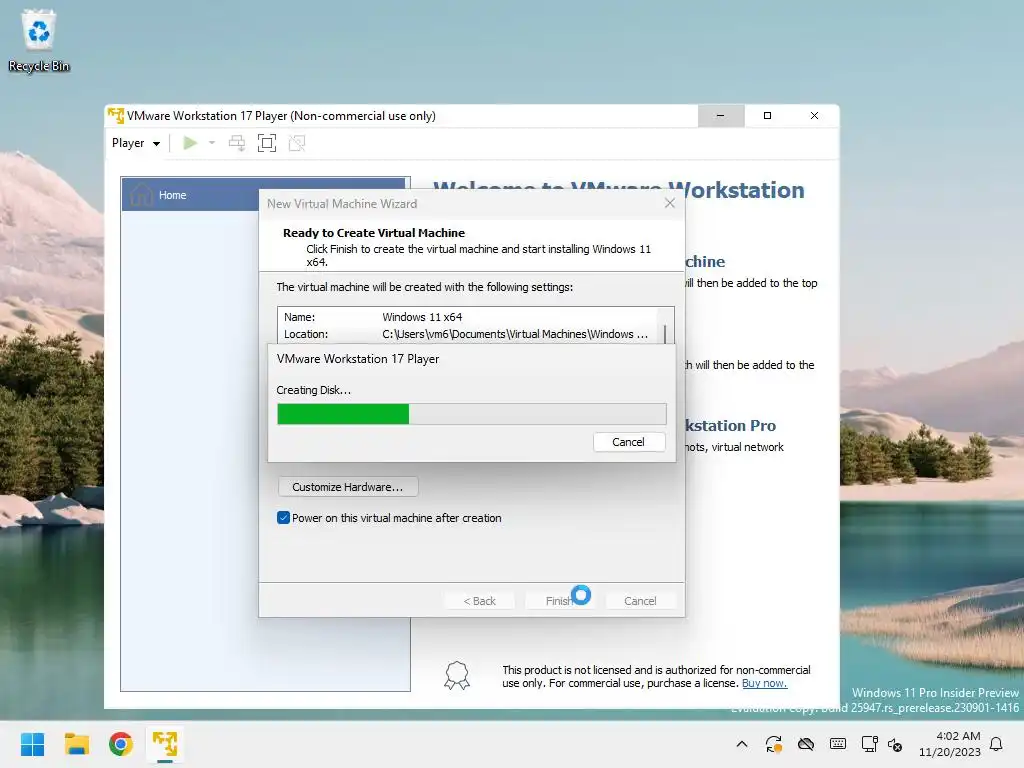Click the Home house icon in sidebar

click(x=142, y=195)
